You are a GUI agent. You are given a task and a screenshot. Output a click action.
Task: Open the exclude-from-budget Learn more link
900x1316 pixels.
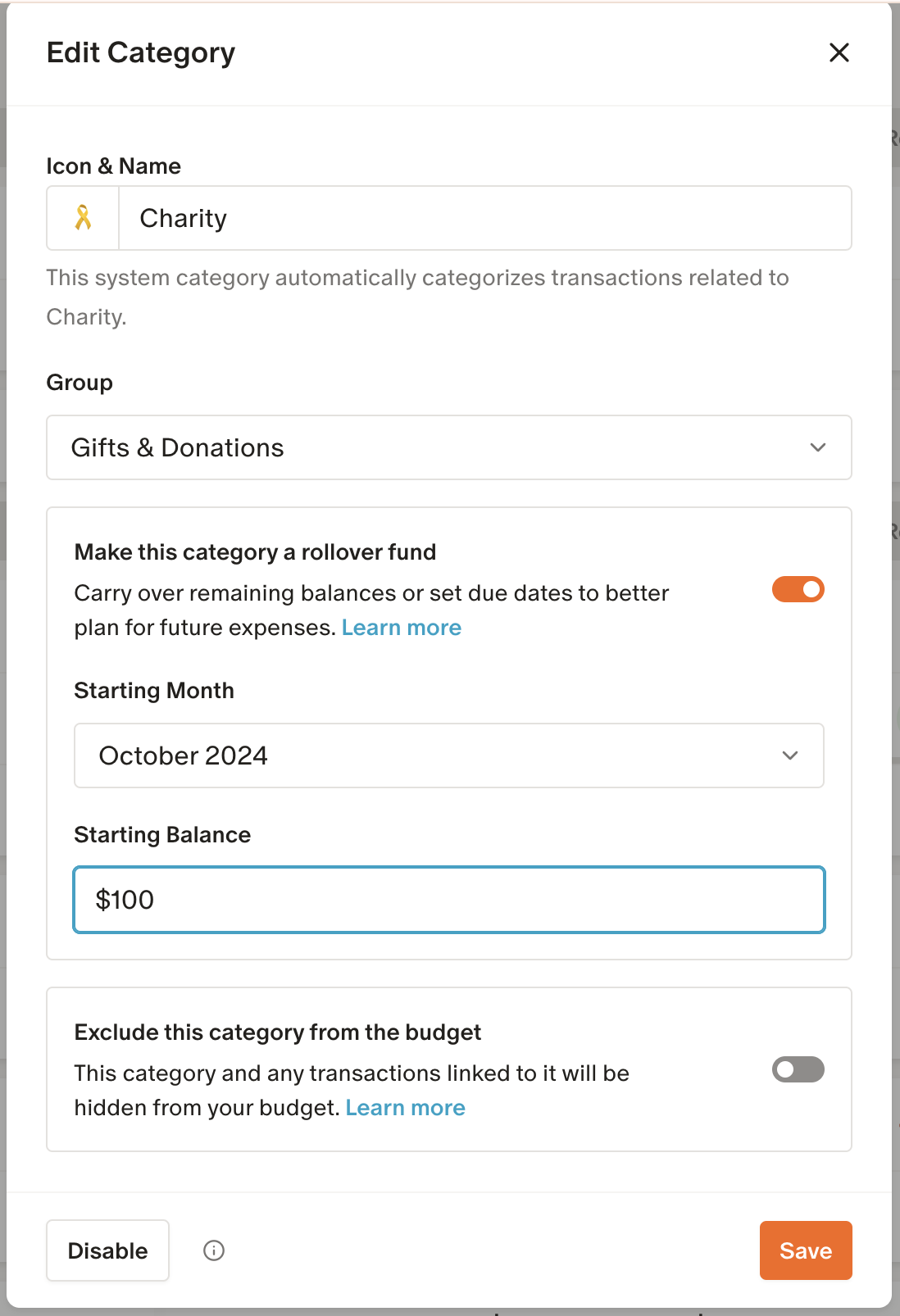[406, 1108]
